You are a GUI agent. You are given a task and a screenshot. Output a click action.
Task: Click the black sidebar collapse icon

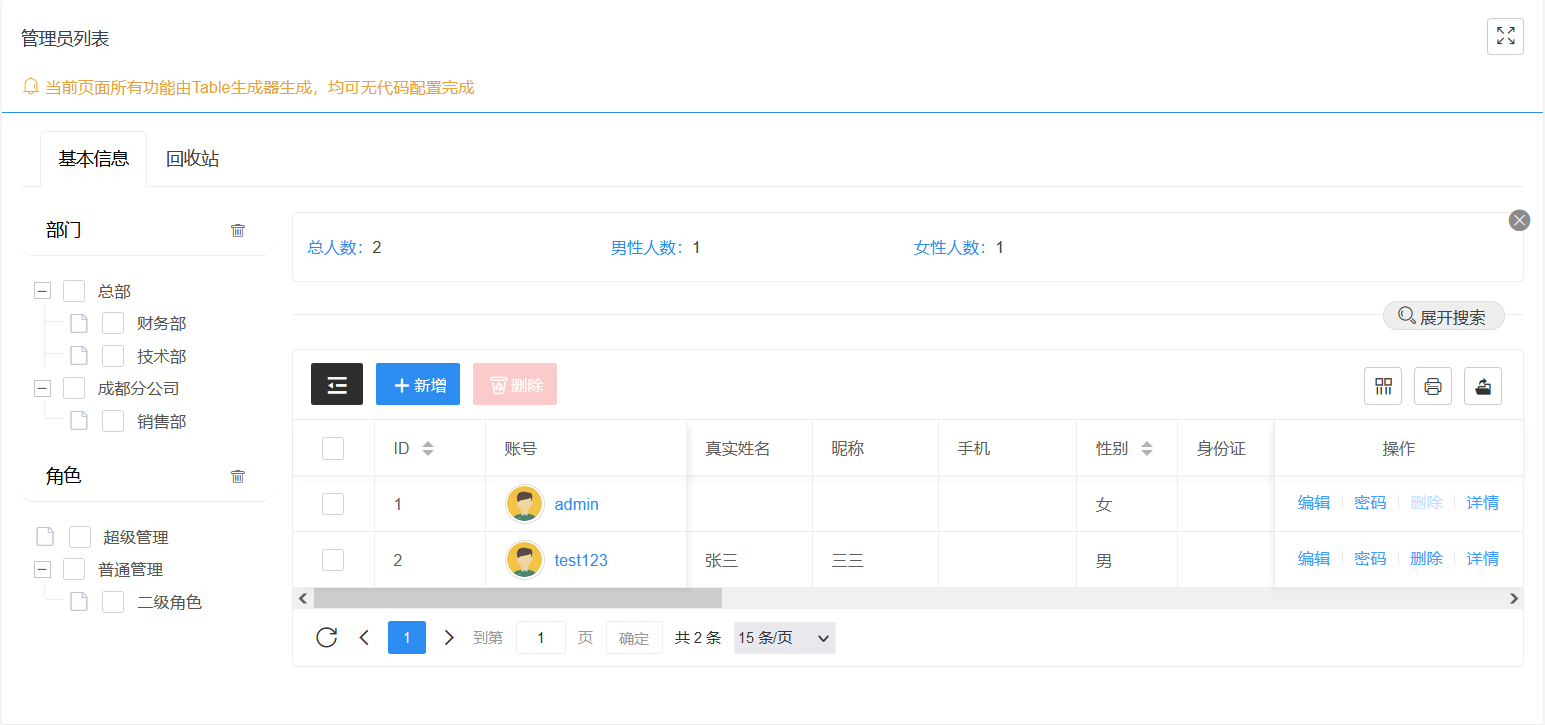tap(337, 384)
